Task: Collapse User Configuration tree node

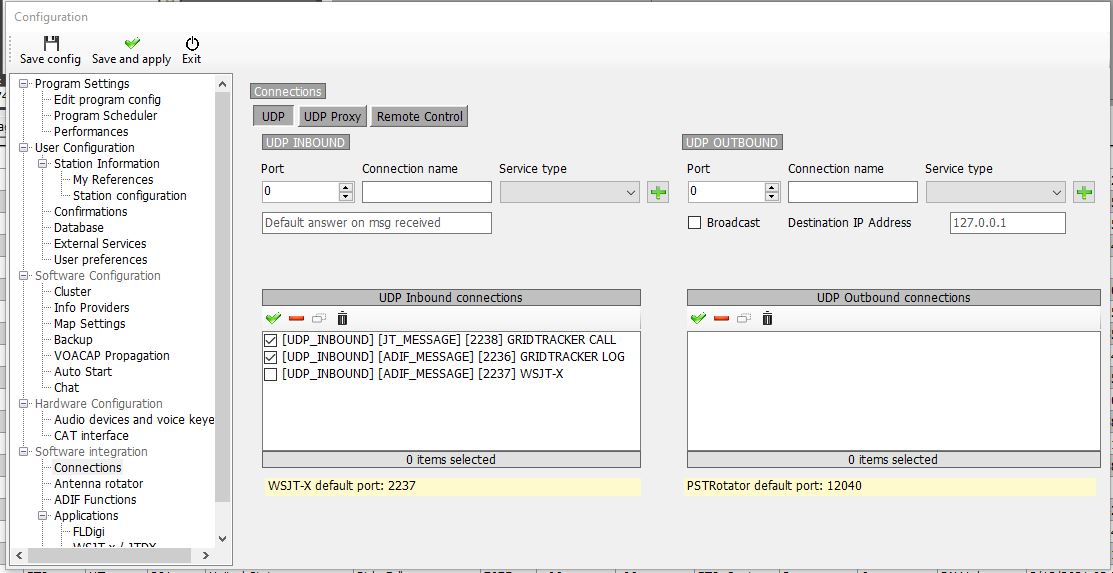Action: point(25,148)
